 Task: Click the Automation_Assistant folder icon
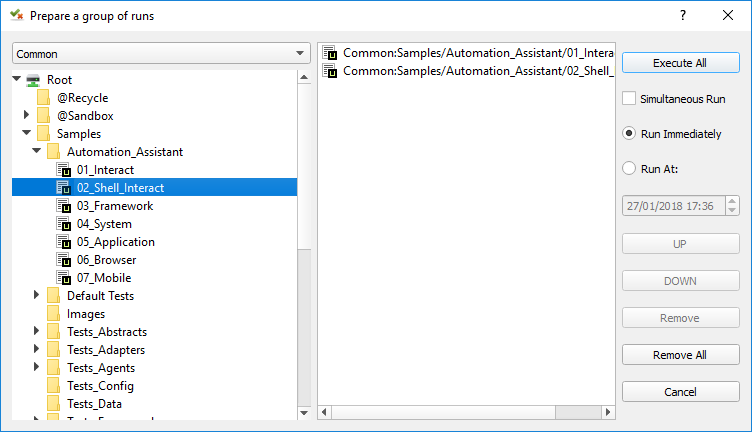coord(53,152)
